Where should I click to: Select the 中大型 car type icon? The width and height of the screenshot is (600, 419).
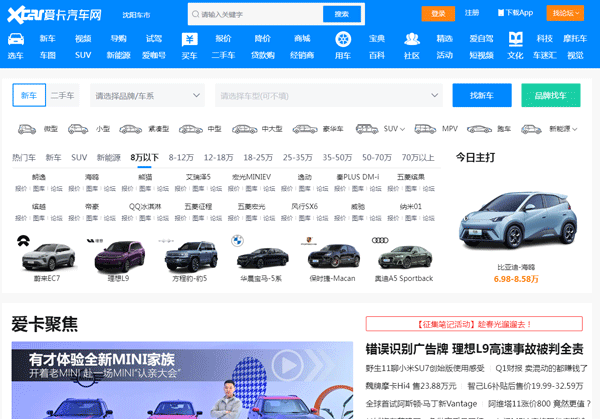tap(245, 129)
